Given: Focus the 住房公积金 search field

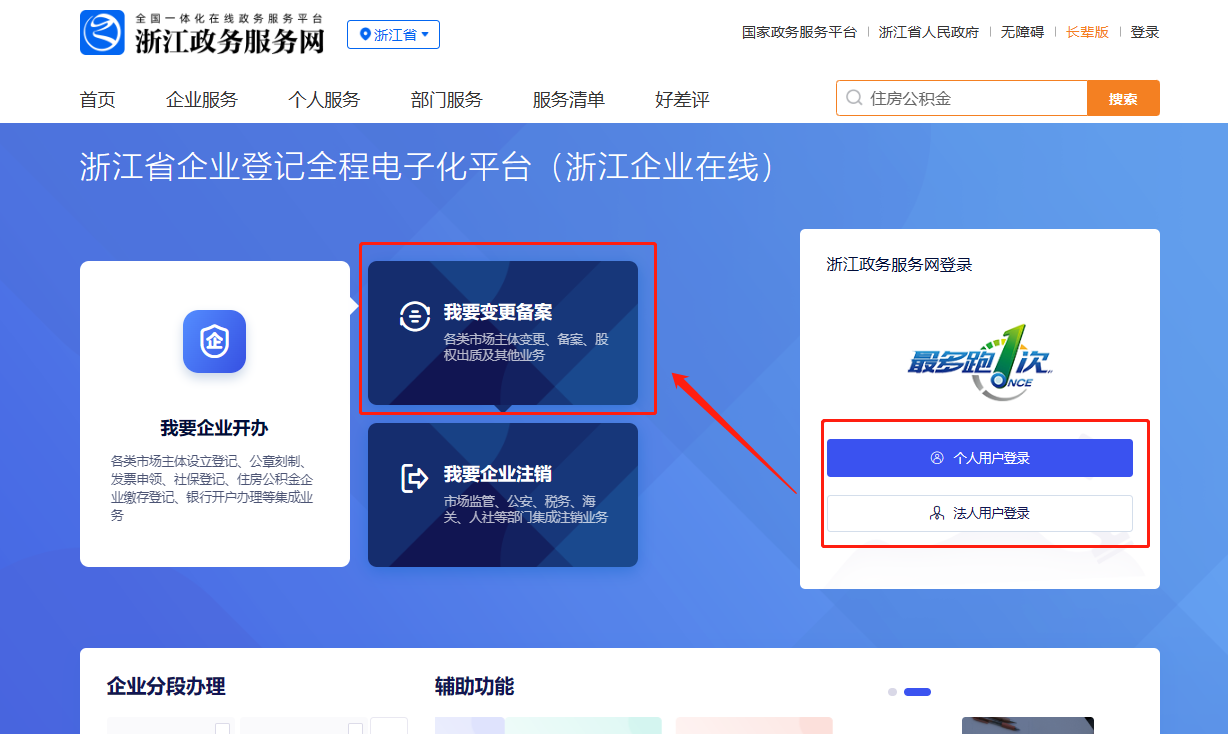Looking at the screenshot, I should click(x=962, y=98).
